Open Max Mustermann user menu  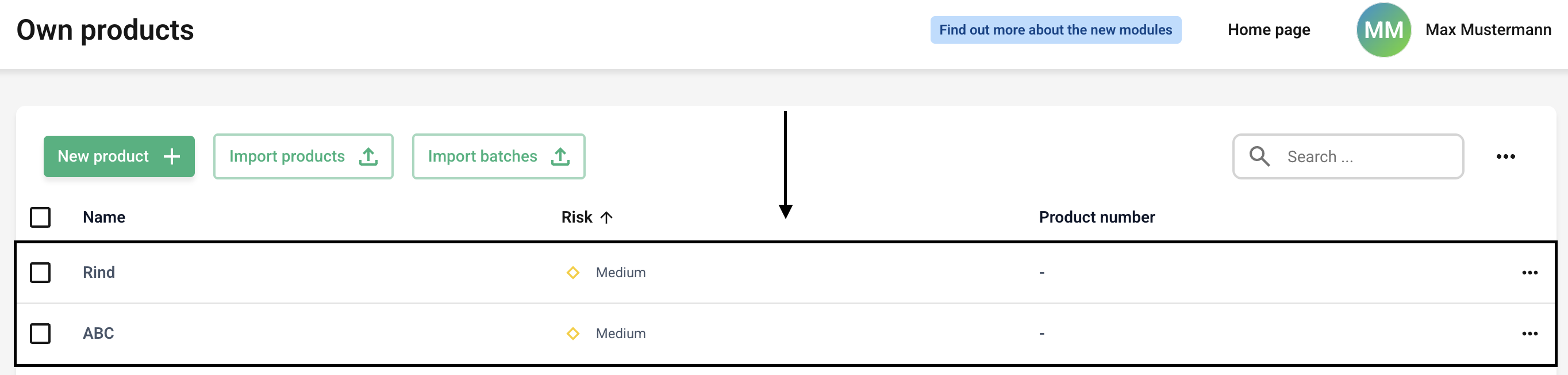pos(1488,30)
